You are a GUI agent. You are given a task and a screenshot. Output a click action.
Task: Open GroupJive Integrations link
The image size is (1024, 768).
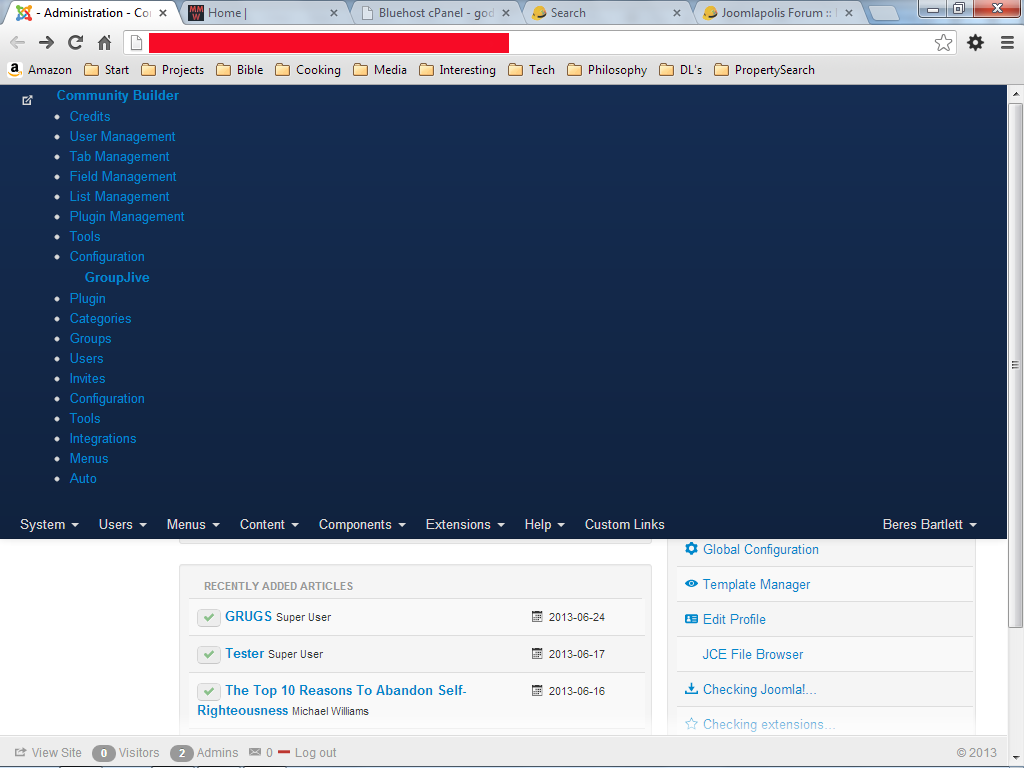coord(103,438)
